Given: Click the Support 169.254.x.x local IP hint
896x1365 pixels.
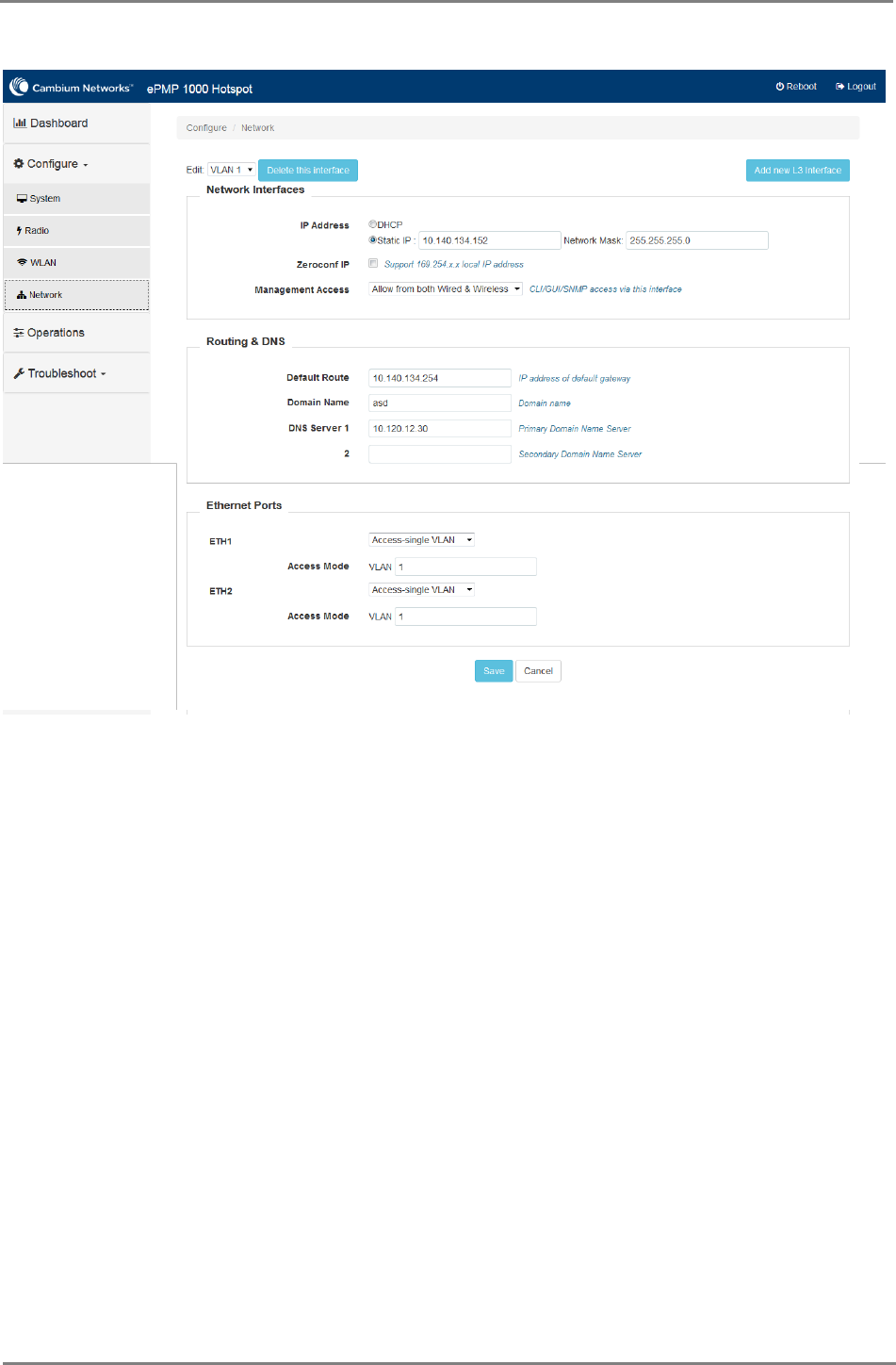Looking at the screenshot, I should (x=454, y=265).
